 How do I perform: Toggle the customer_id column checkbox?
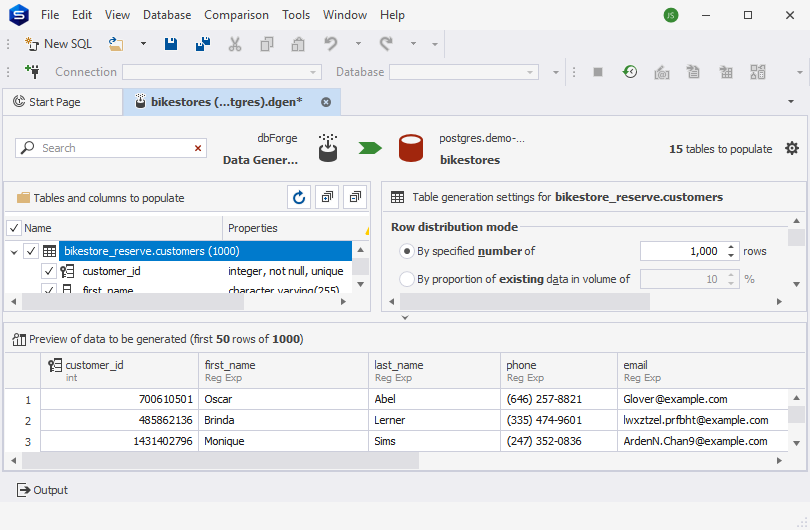click(x=48, y=271)
